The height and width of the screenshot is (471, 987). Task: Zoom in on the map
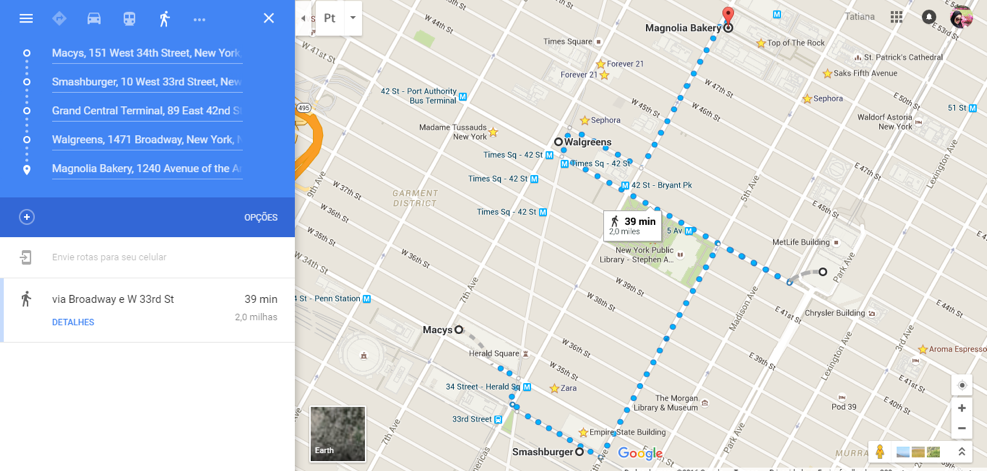961,408
